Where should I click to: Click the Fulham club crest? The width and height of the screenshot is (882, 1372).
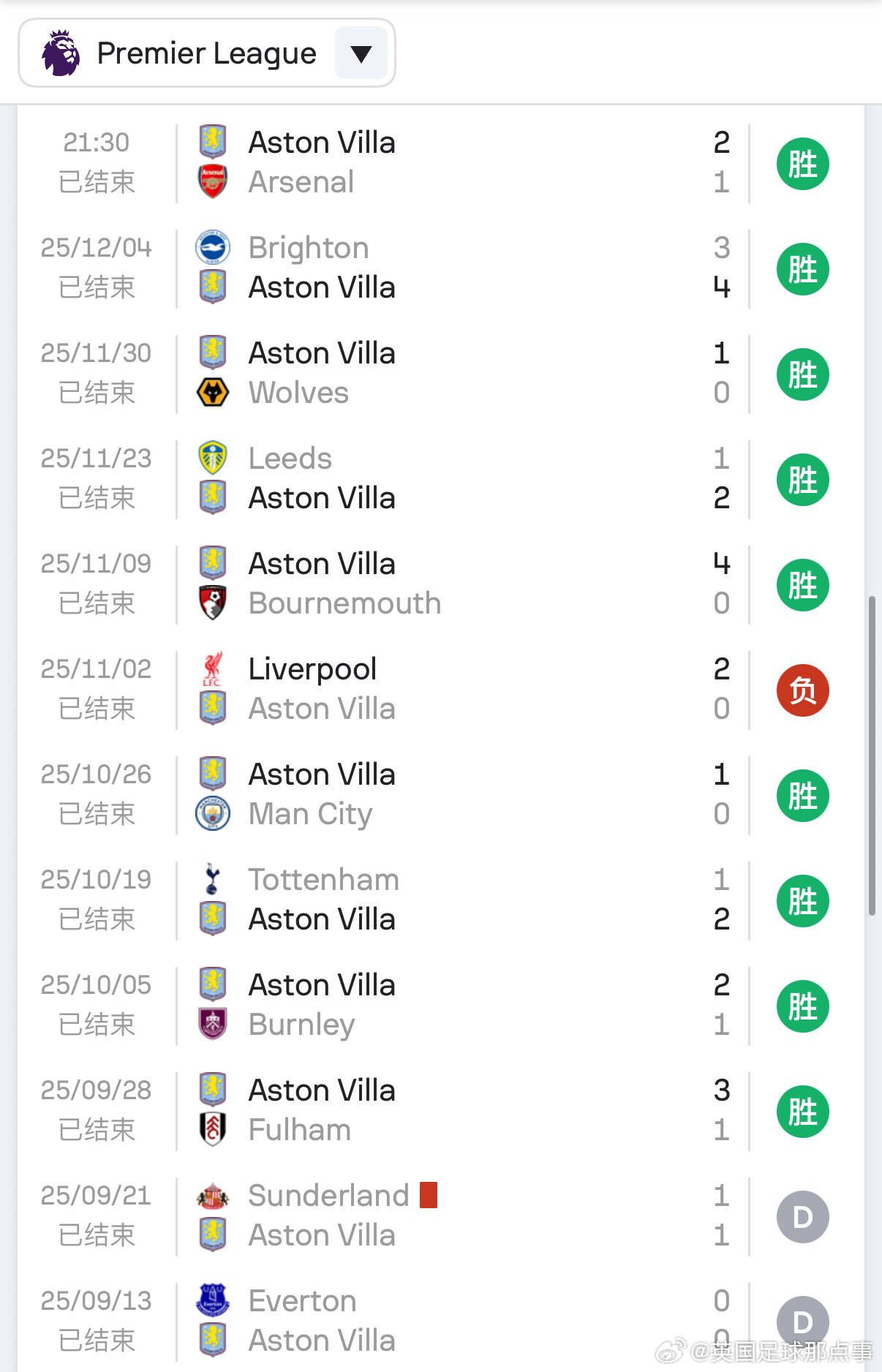pos(213,1129)
